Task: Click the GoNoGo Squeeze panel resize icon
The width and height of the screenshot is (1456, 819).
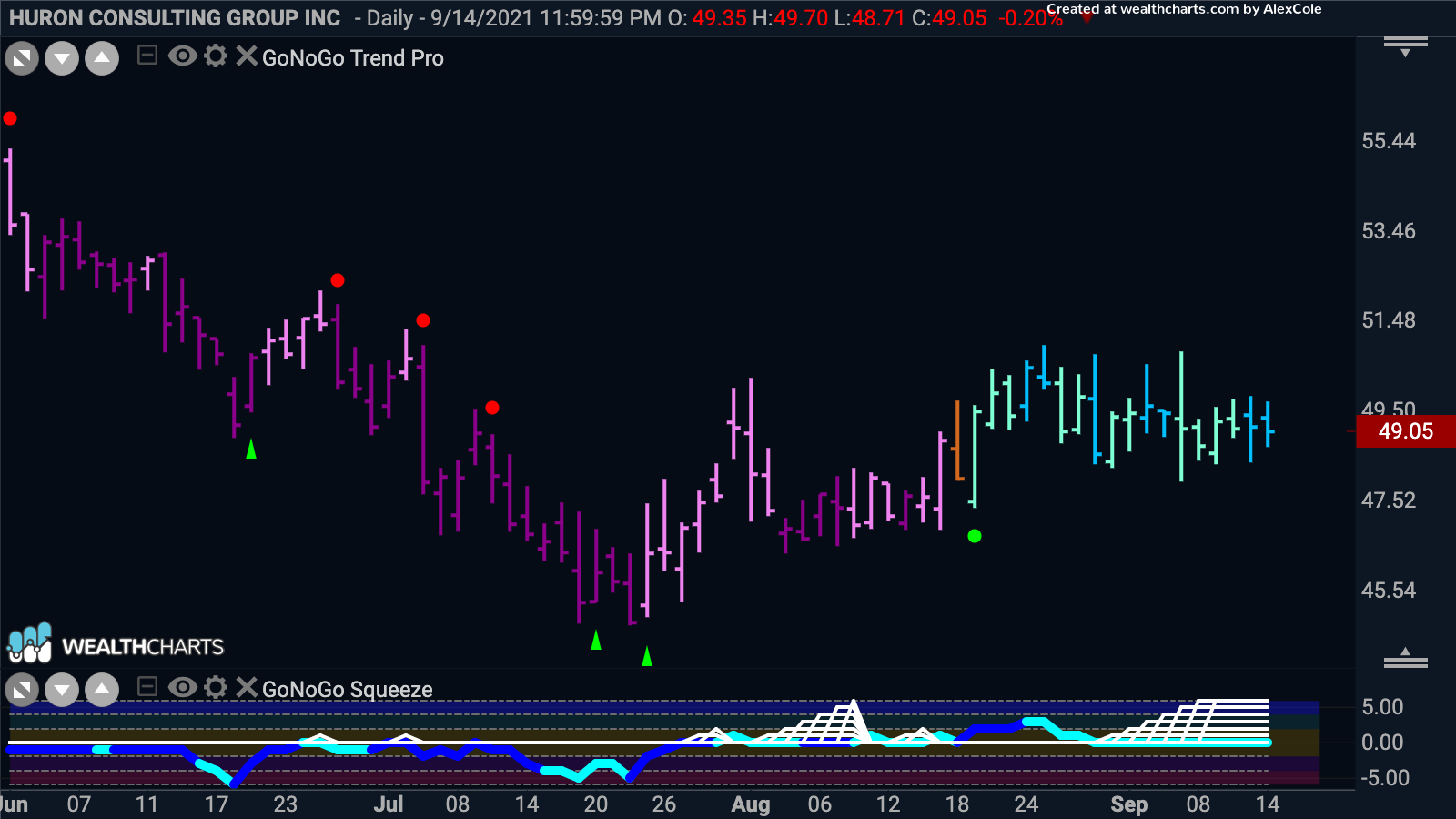Action: [22, 690]
